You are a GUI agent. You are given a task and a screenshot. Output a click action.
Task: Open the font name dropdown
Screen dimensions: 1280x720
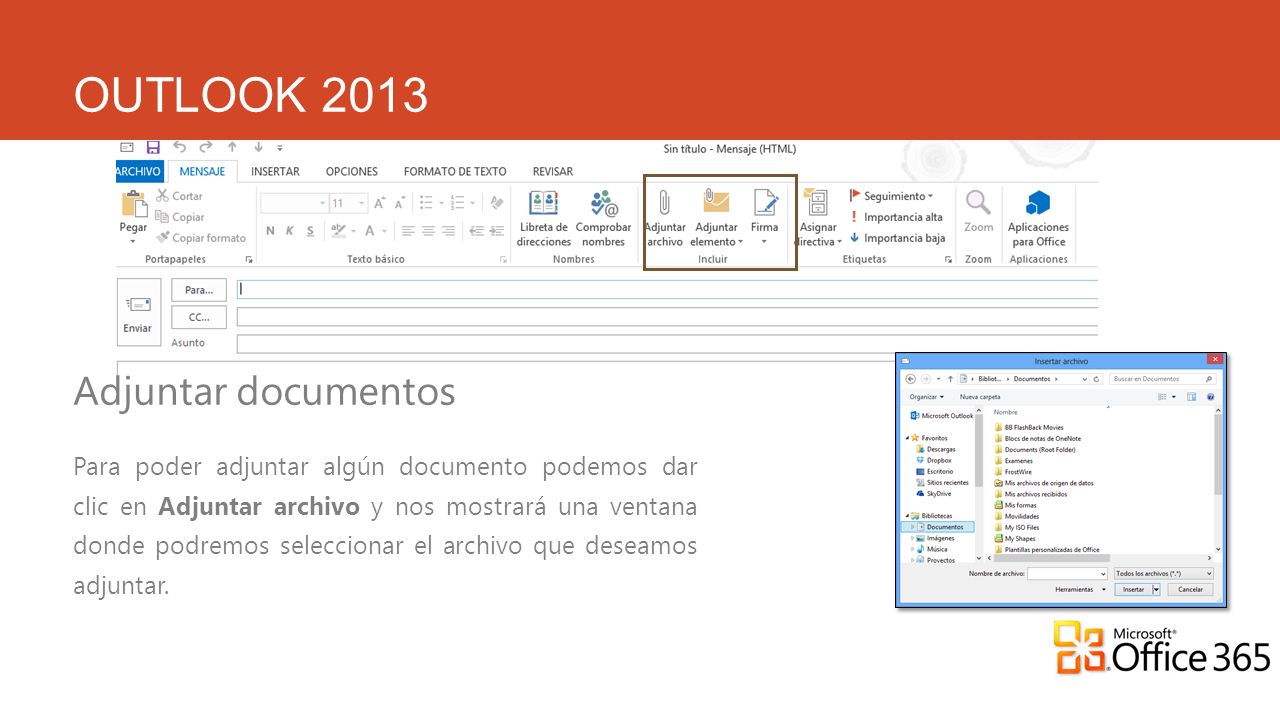click(322, 203)
